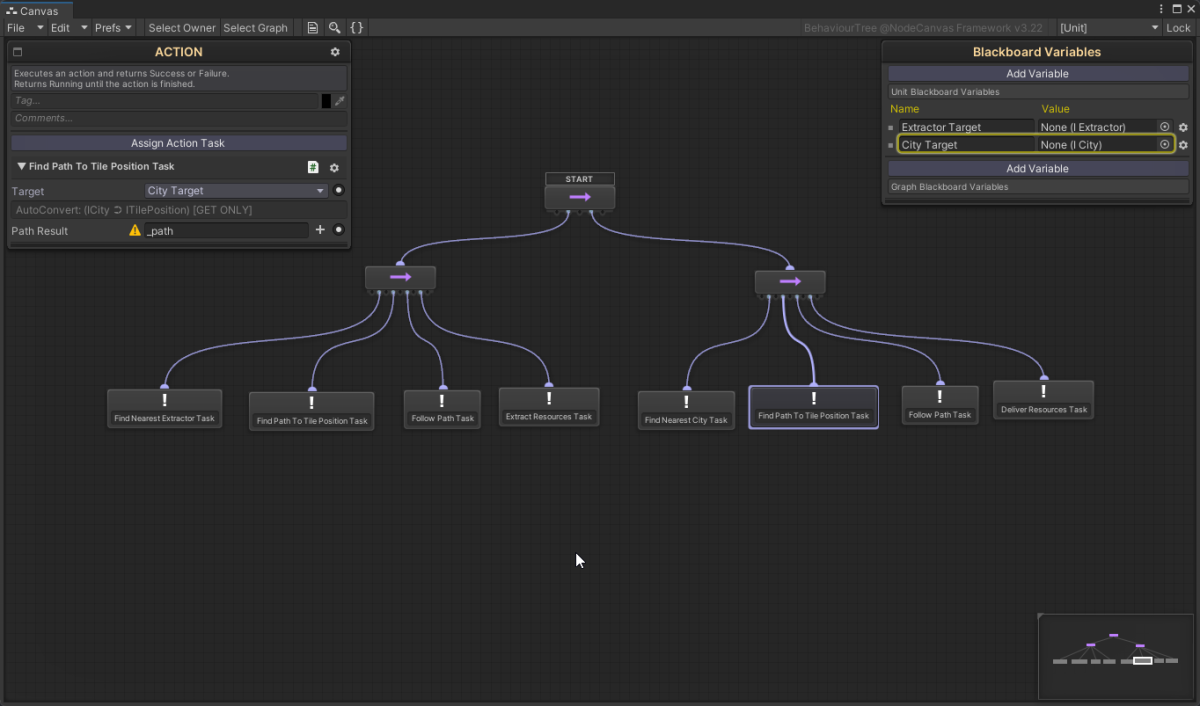Open the Prefs menu

tap(114, 28)
